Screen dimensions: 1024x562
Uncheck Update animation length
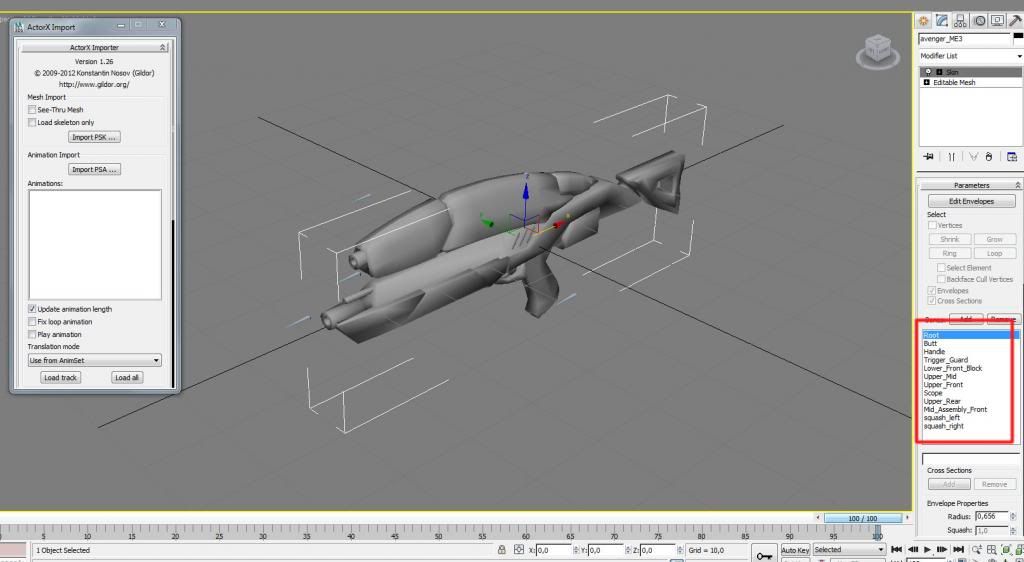coord(32,309)
